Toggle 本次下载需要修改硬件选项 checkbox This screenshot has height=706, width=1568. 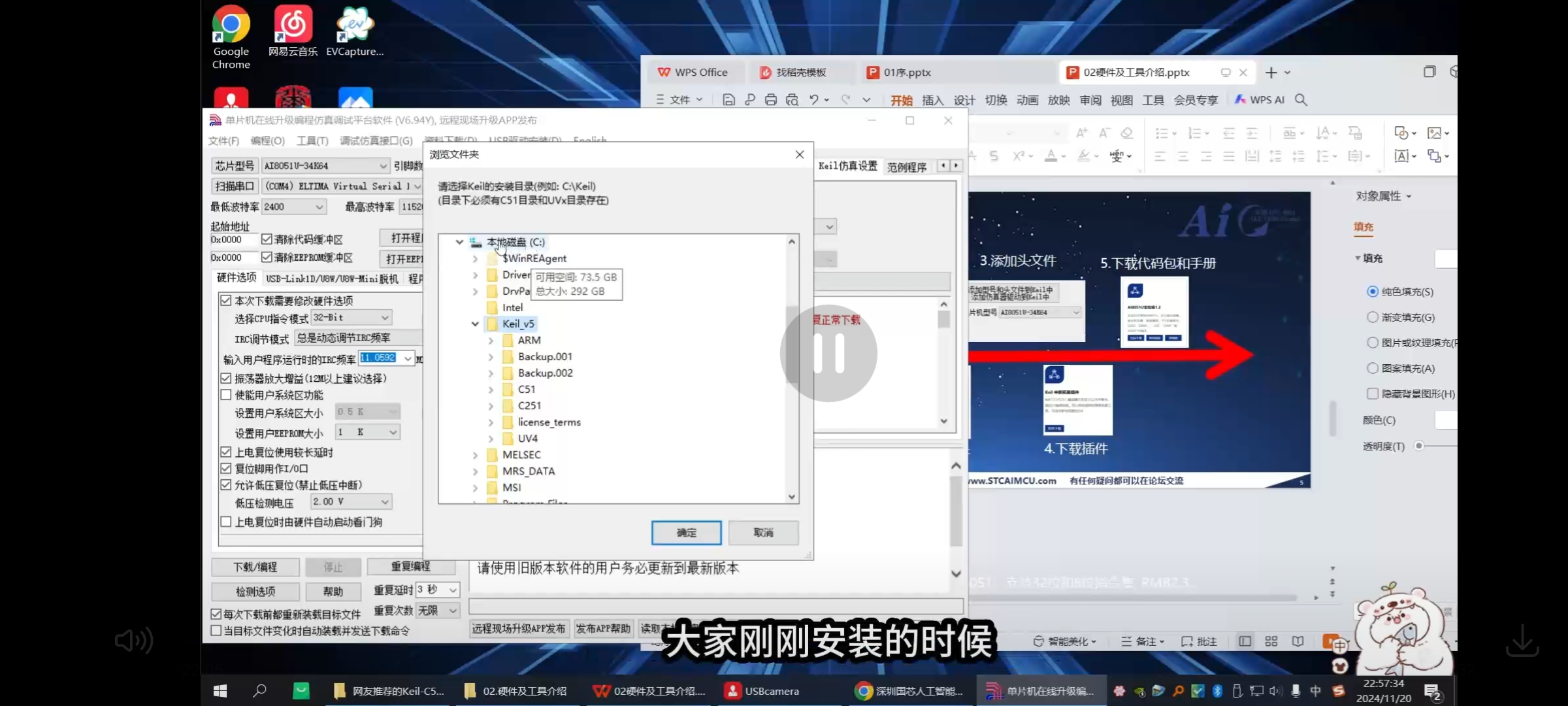(226, 301)
